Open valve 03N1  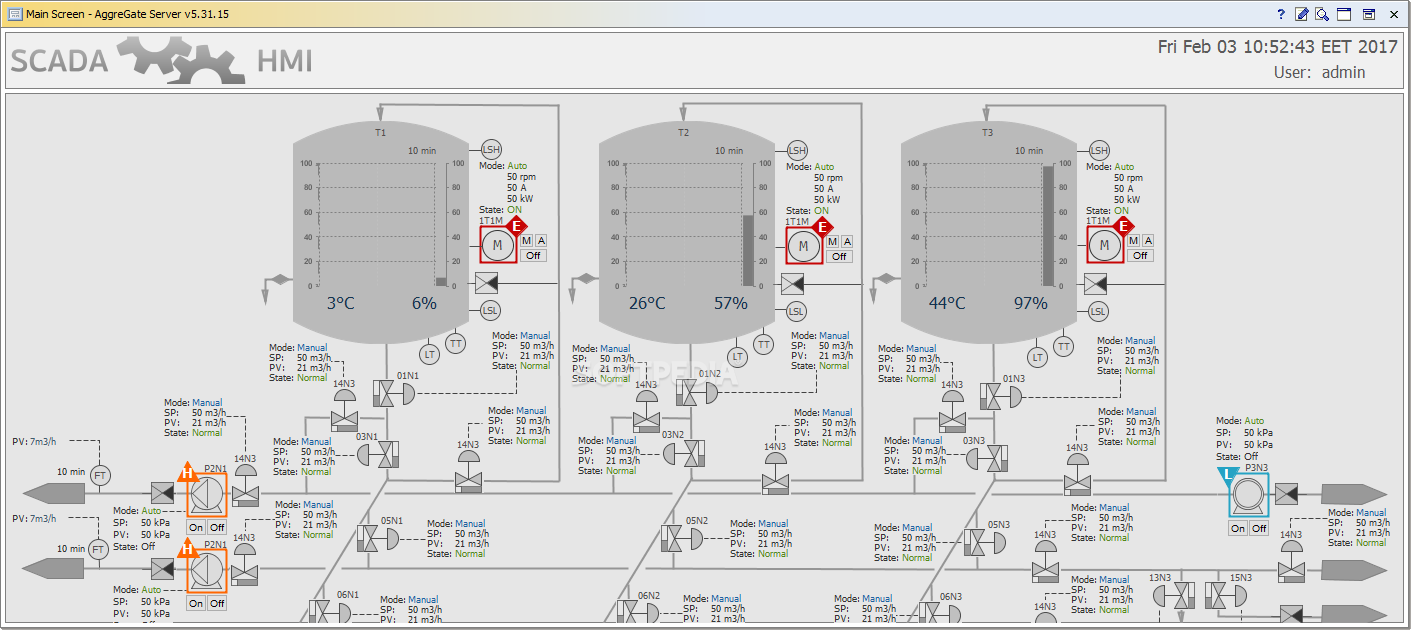pos(379,455)
